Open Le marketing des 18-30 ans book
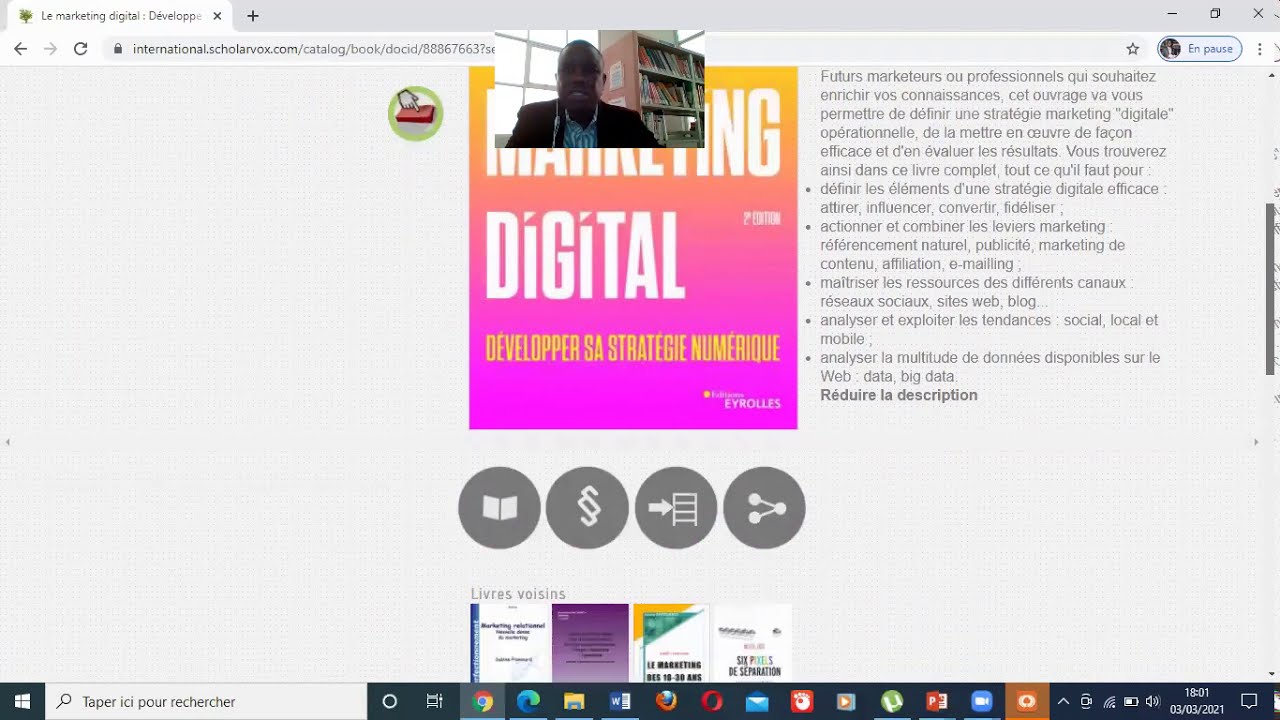The width and height of the screenshot is (1280, 720). (x=671, y=643)
